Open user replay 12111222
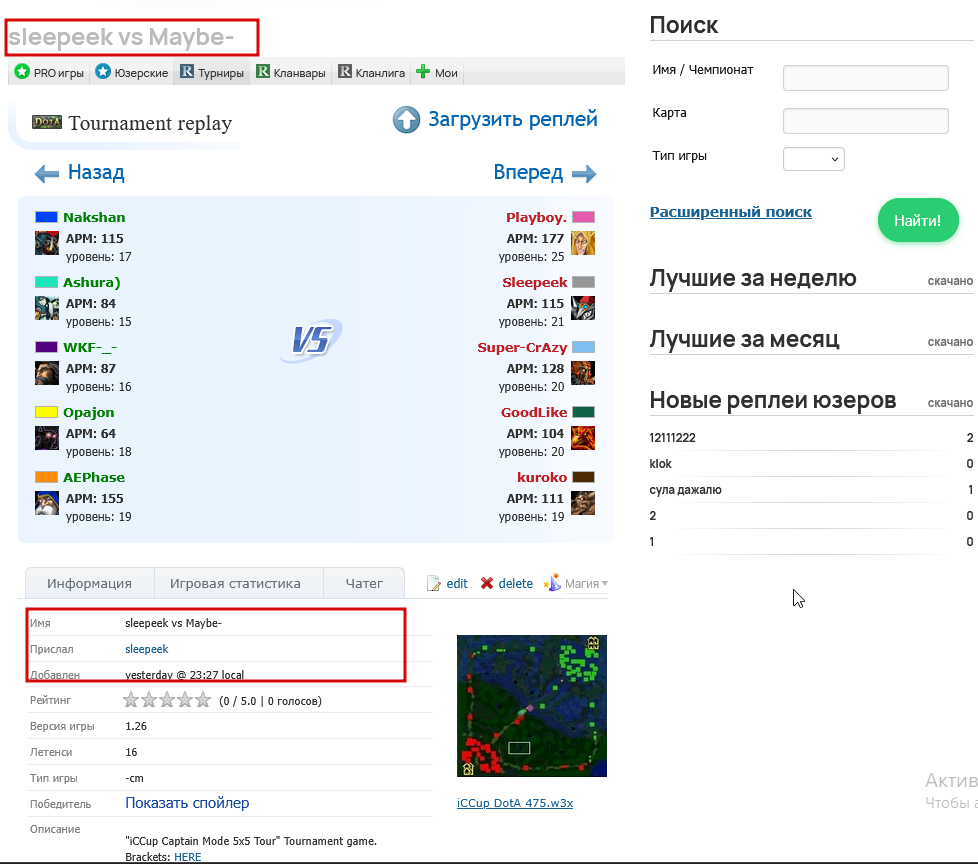 tap(672, 437)
